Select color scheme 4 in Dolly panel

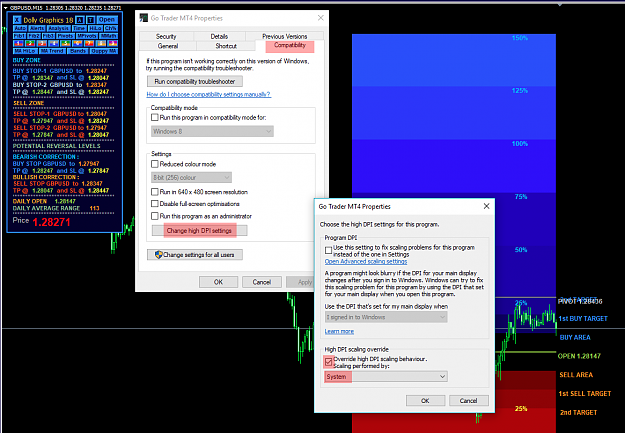tap(53, 43)
